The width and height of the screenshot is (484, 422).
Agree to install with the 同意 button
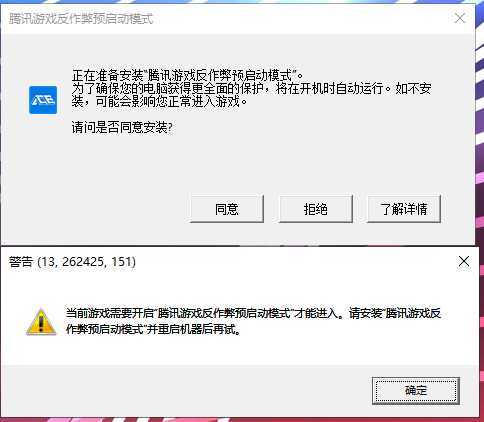[227, 209]
